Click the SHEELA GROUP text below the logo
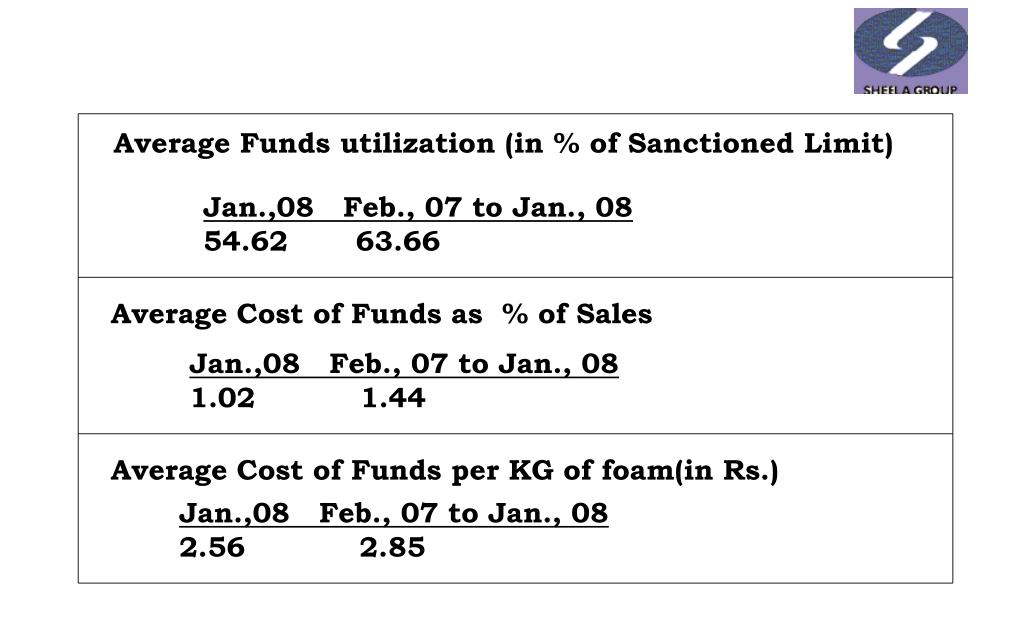The width and height of the screenshot is (1024, 640). tap(910, 89)
